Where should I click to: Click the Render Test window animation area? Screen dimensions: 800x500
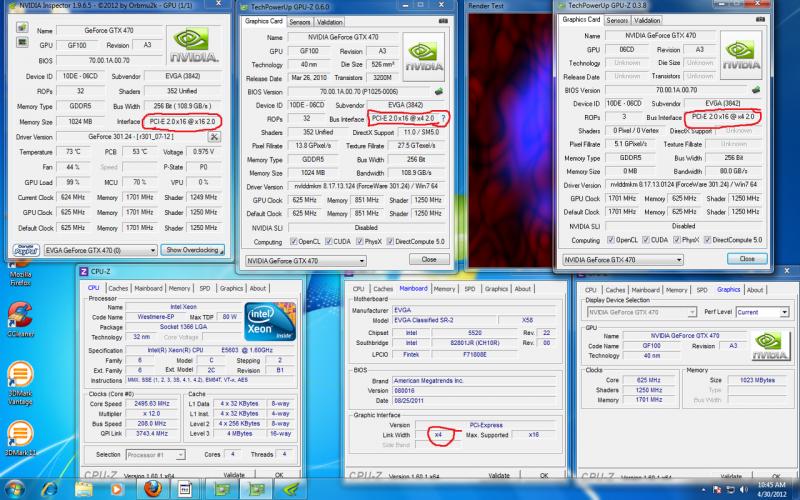511,140
